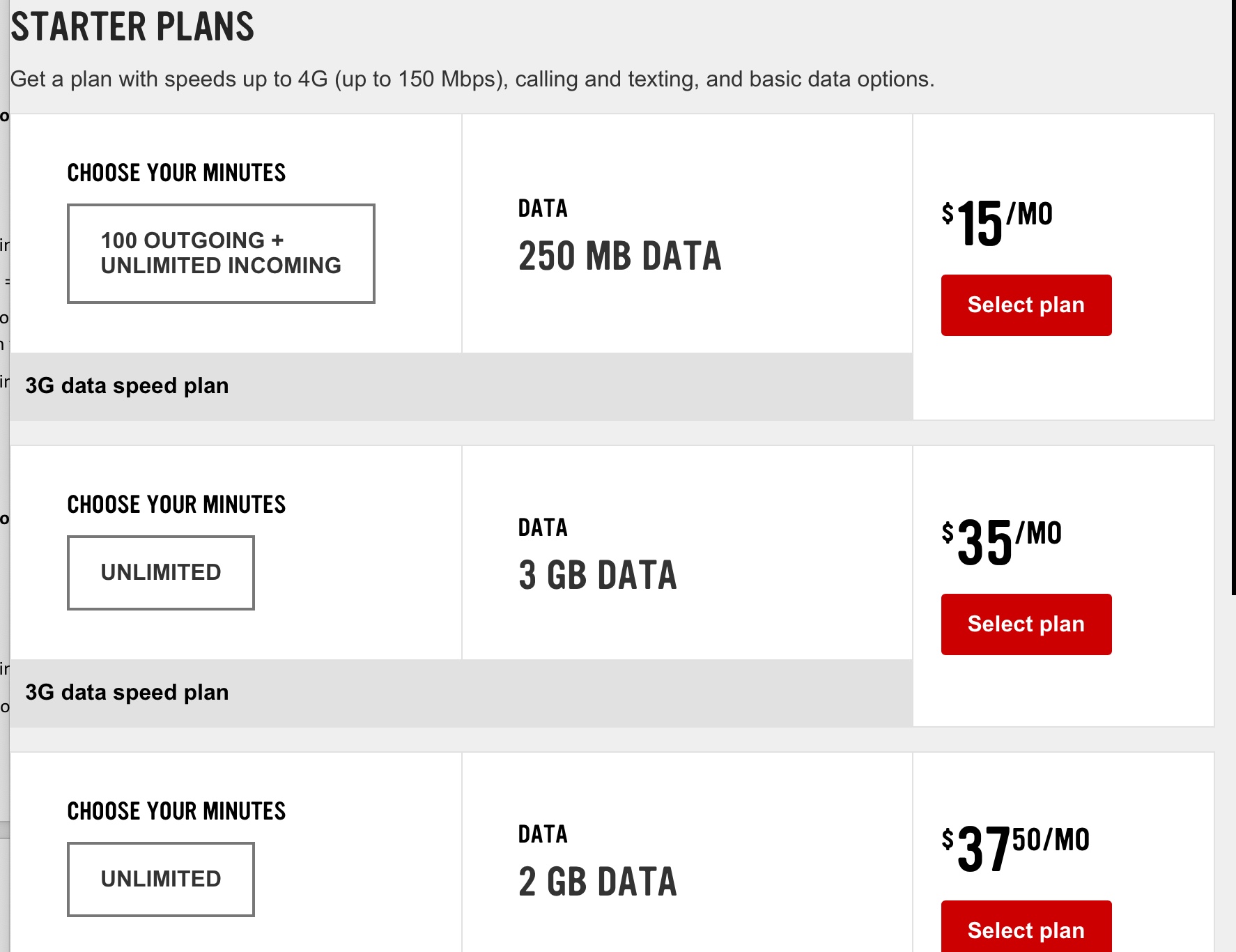Click Select plan for $35/mo plan
Image resolution: width=1236 pixels, height=952 pixels.
click(x=1026, y=624)
